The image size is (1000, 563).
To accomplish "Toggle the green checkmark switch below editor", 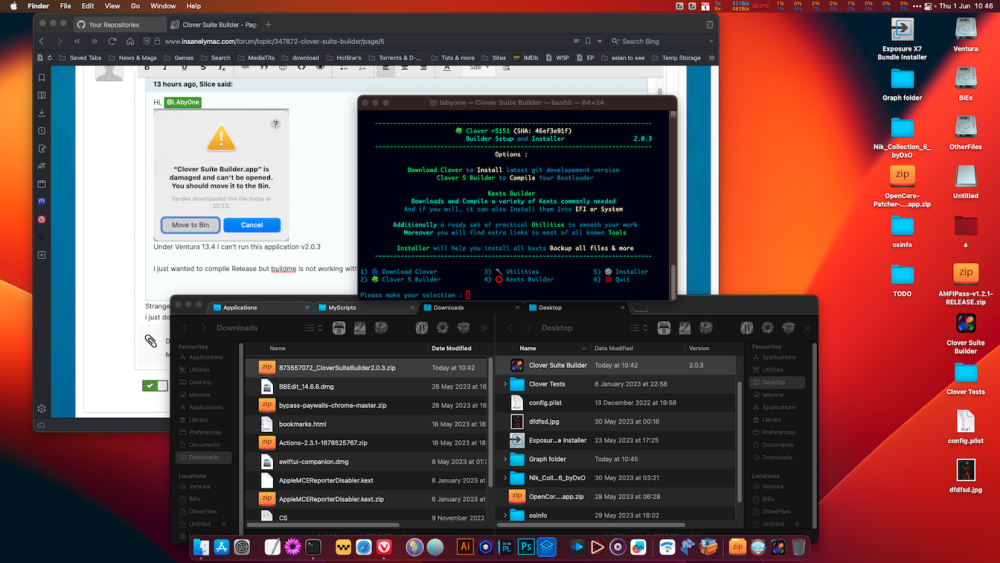I will (154, 386).
